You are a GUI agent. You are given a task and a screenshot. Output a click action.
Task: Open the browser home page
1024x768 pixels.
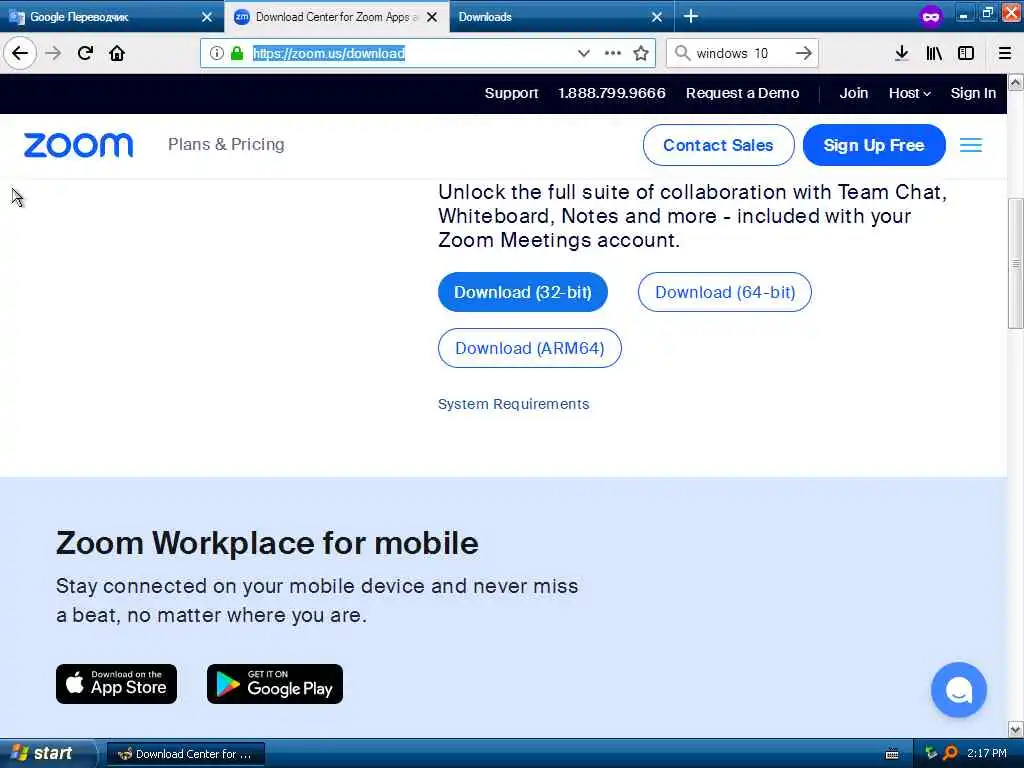coord(117,53)
